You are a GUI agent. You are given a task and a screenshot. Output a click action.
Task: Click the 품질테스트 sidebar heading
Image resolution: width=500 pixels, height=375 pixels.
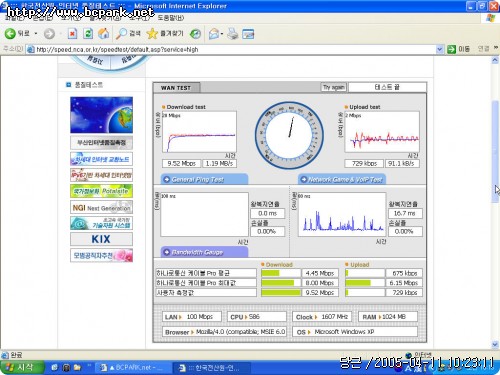(x=89, y=85)
